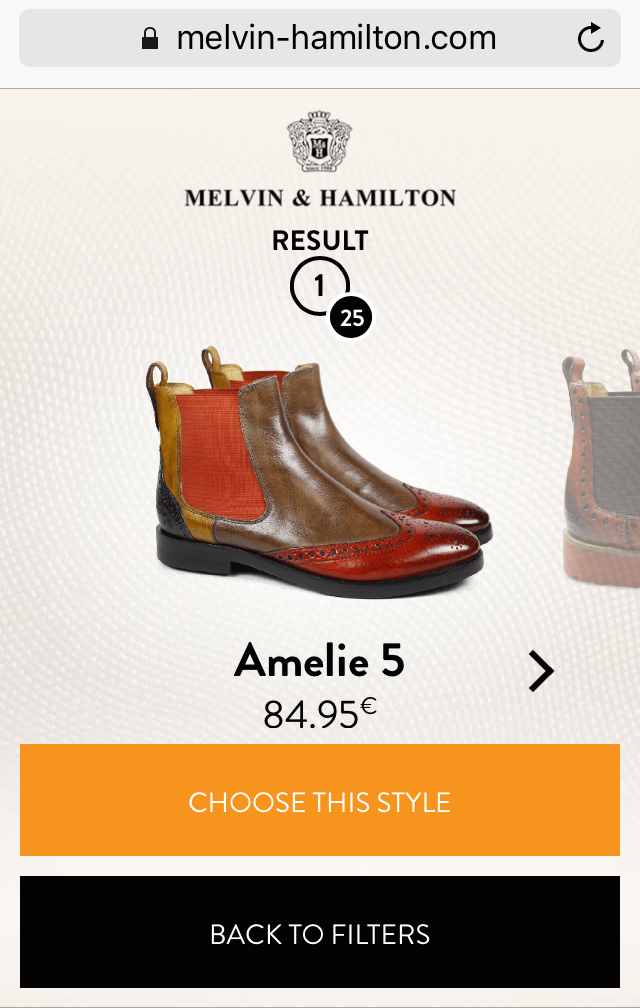Tap the padlock security icon
This screenshot has height=1008, width=640.
150,39
